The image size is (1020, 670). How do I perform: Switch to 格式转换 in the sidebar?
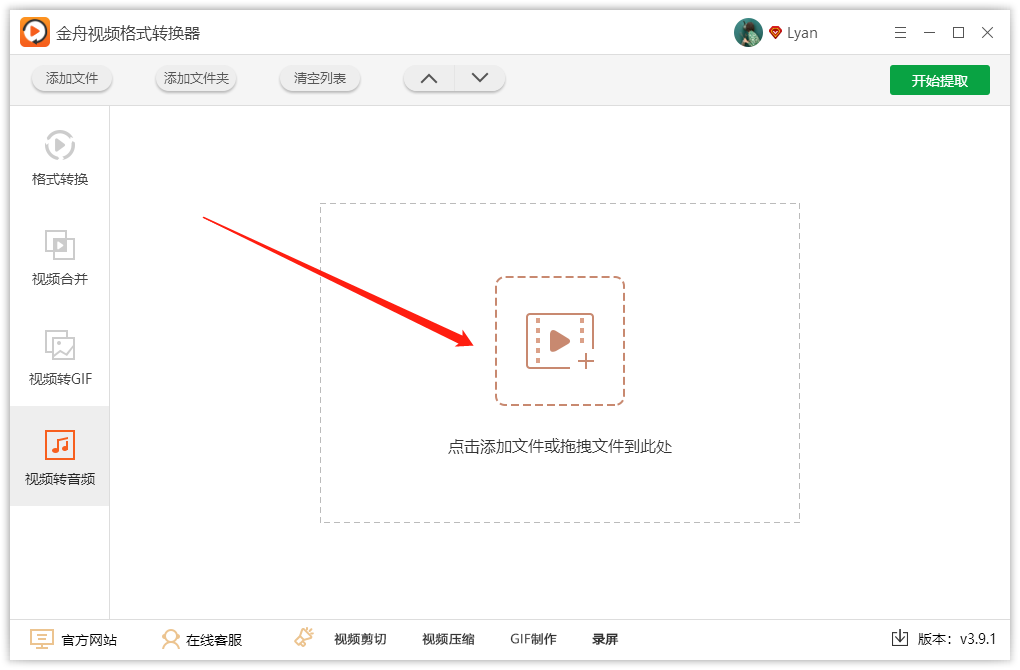[x=60, y=157]
